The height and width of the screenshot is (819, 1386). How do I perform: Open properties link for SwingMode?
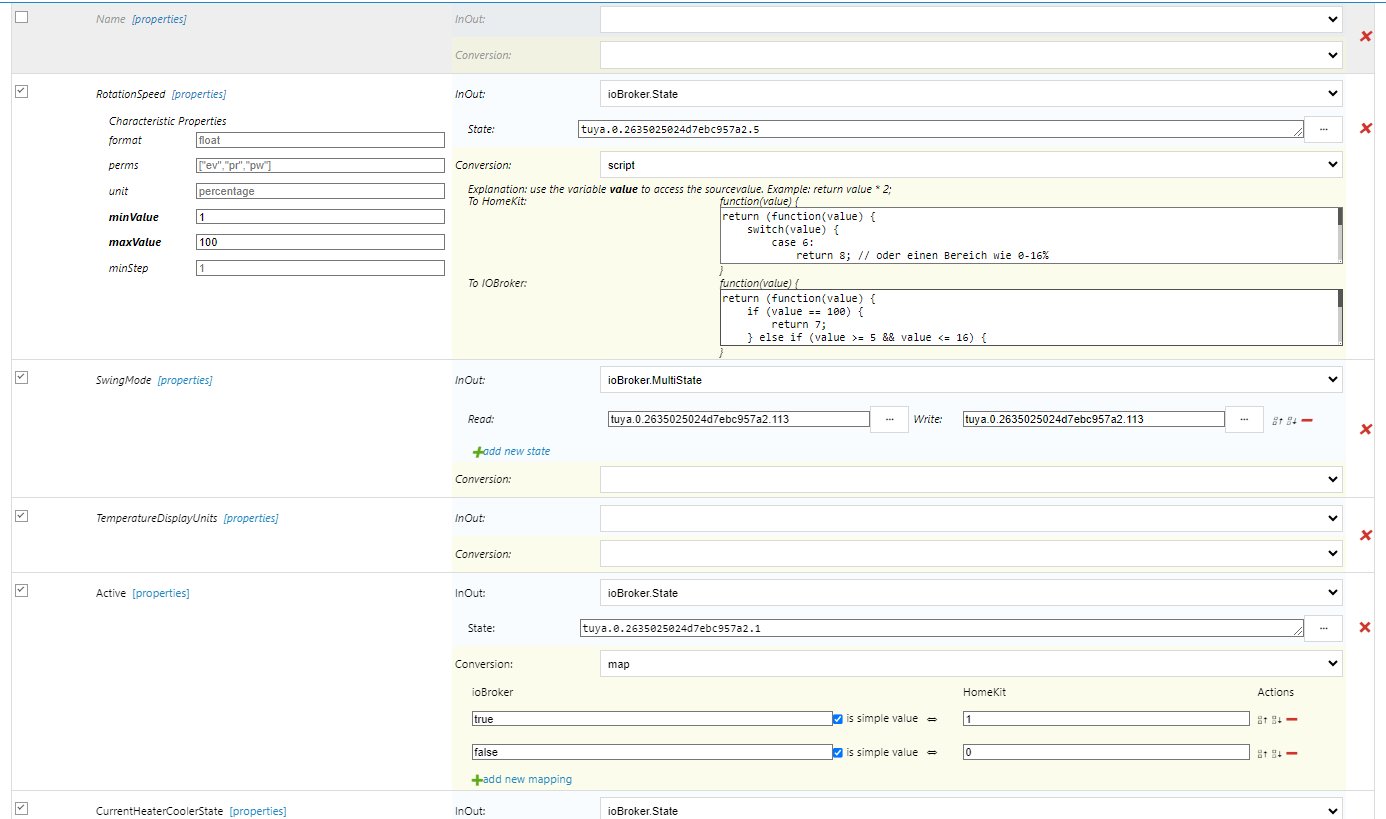point(185,380)
